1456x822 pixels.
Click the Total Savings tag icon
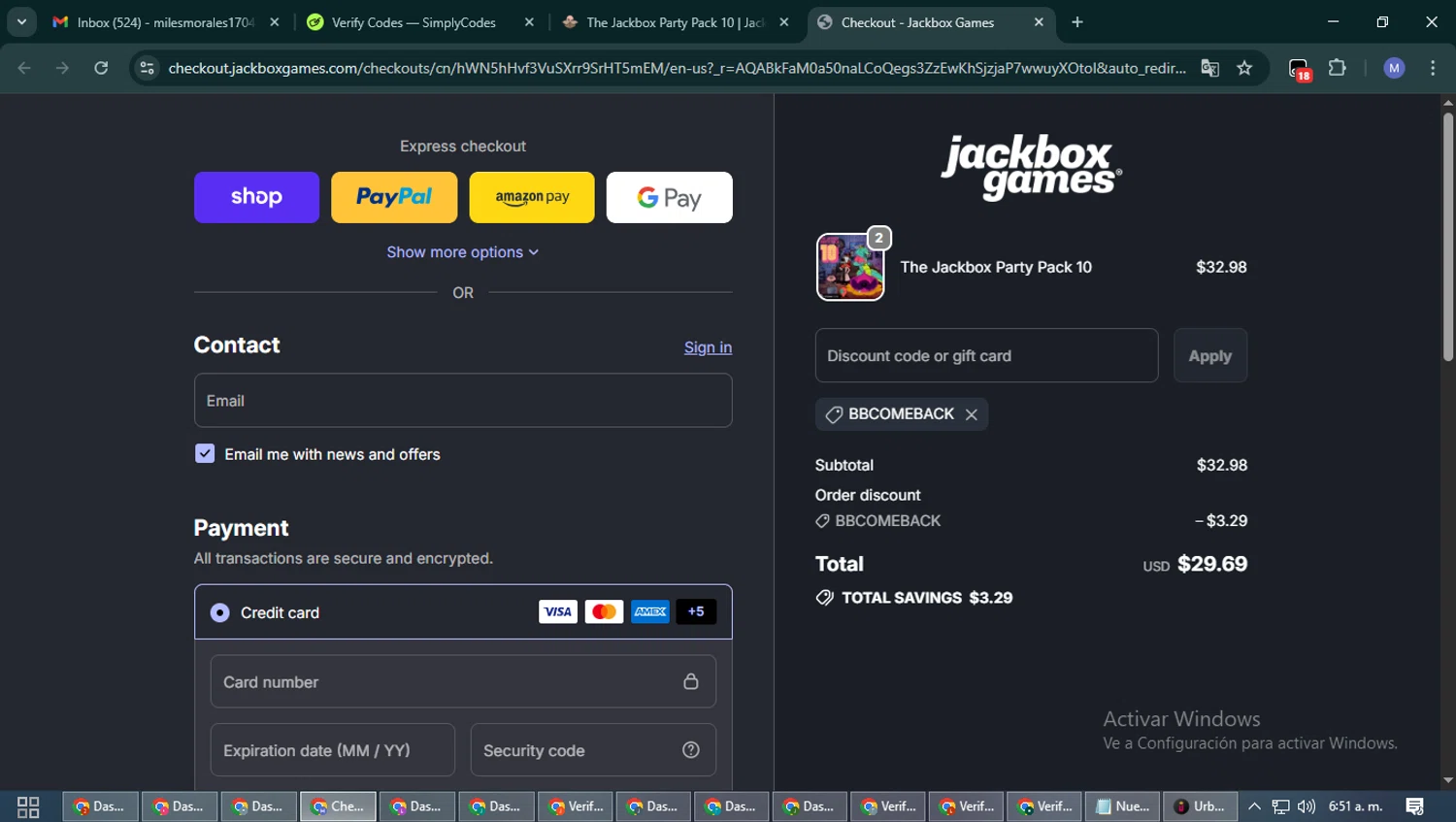point(825,598)
